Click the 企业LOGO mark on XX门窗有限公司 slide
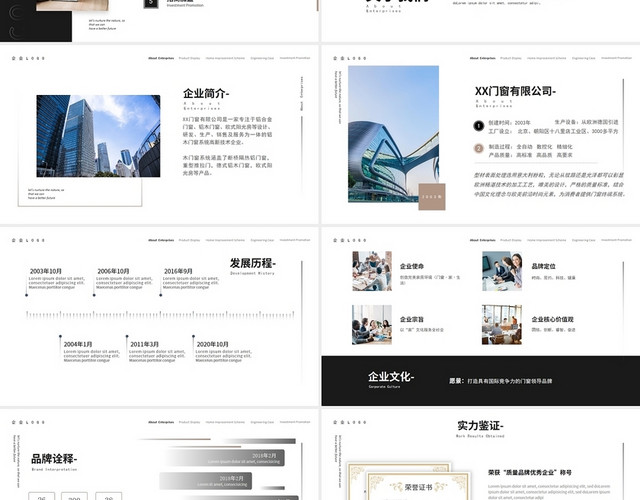 point(350,58)
